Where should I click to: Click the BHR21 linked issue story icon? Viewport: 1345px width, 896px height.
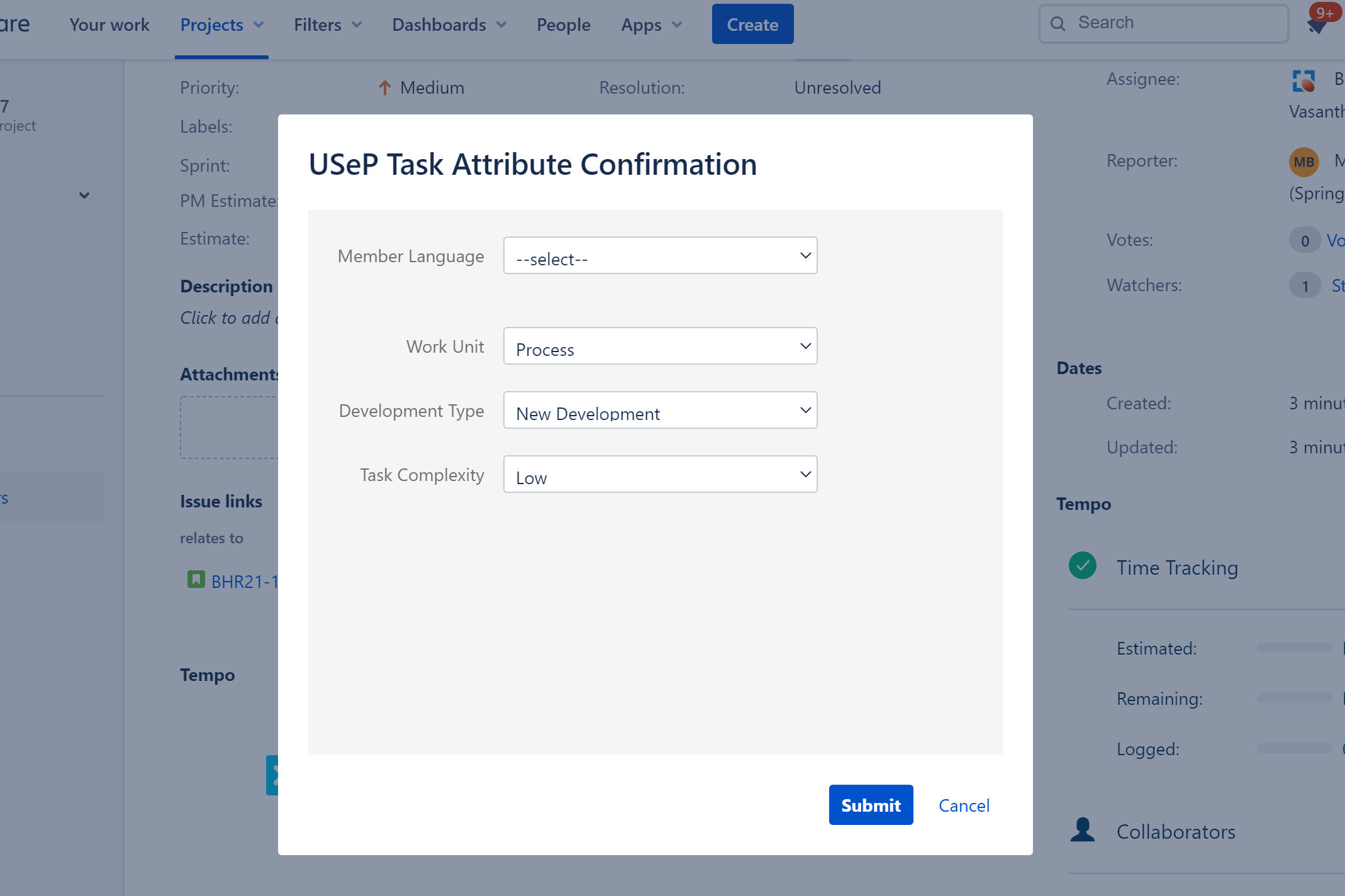[196, 579]
